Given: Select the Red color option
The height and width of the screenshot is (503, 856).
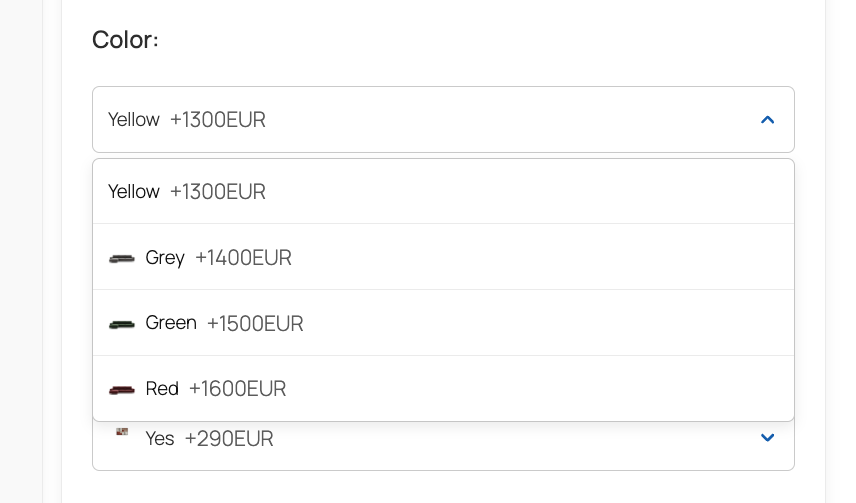Looking at the screenshot, I should (x=162, y=389).
